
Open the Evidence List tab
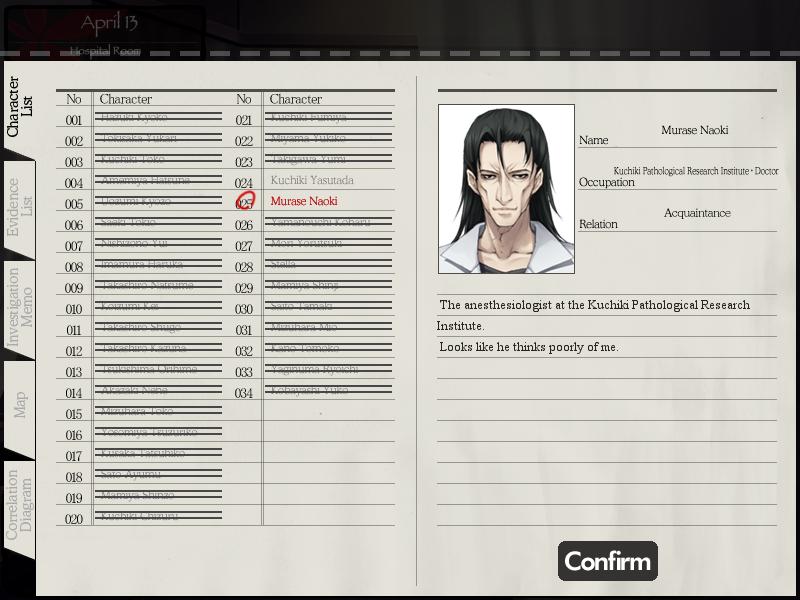pos(19,207)
